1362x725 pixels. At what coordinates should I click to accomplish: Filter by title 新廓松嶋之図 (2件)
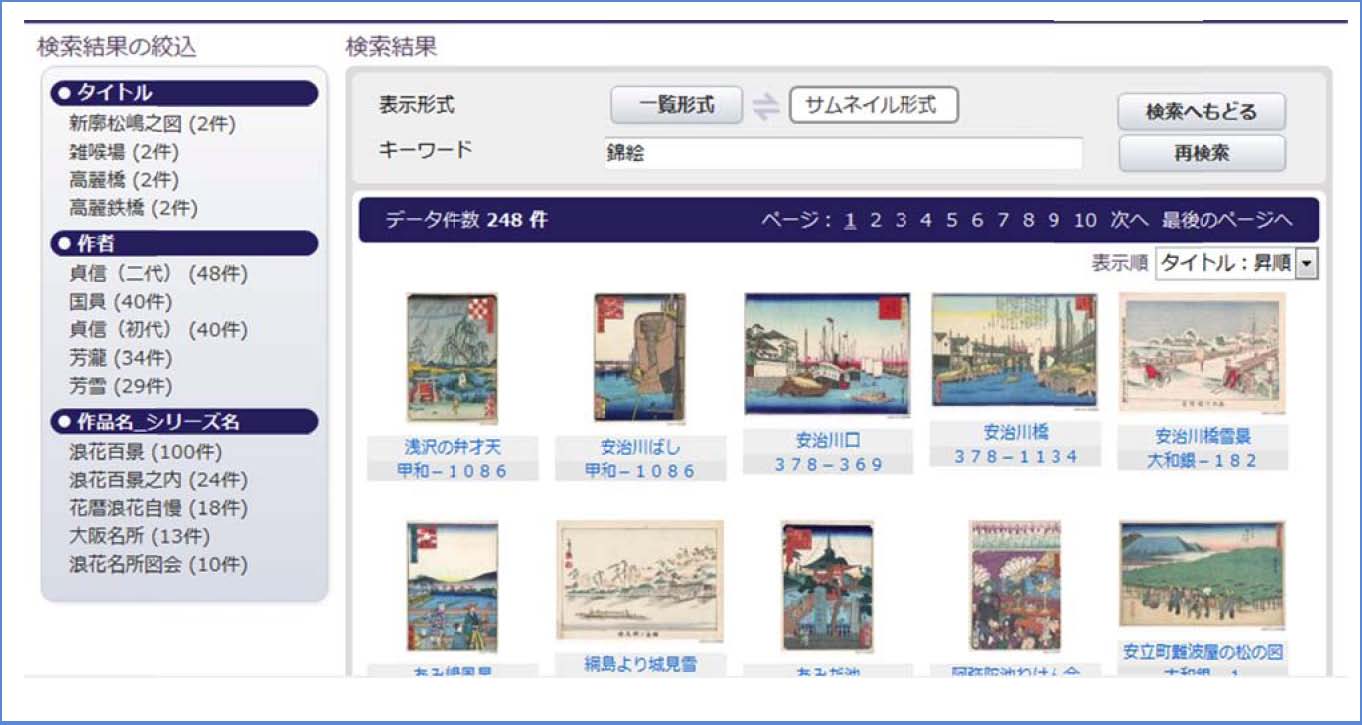click(152, 124)
